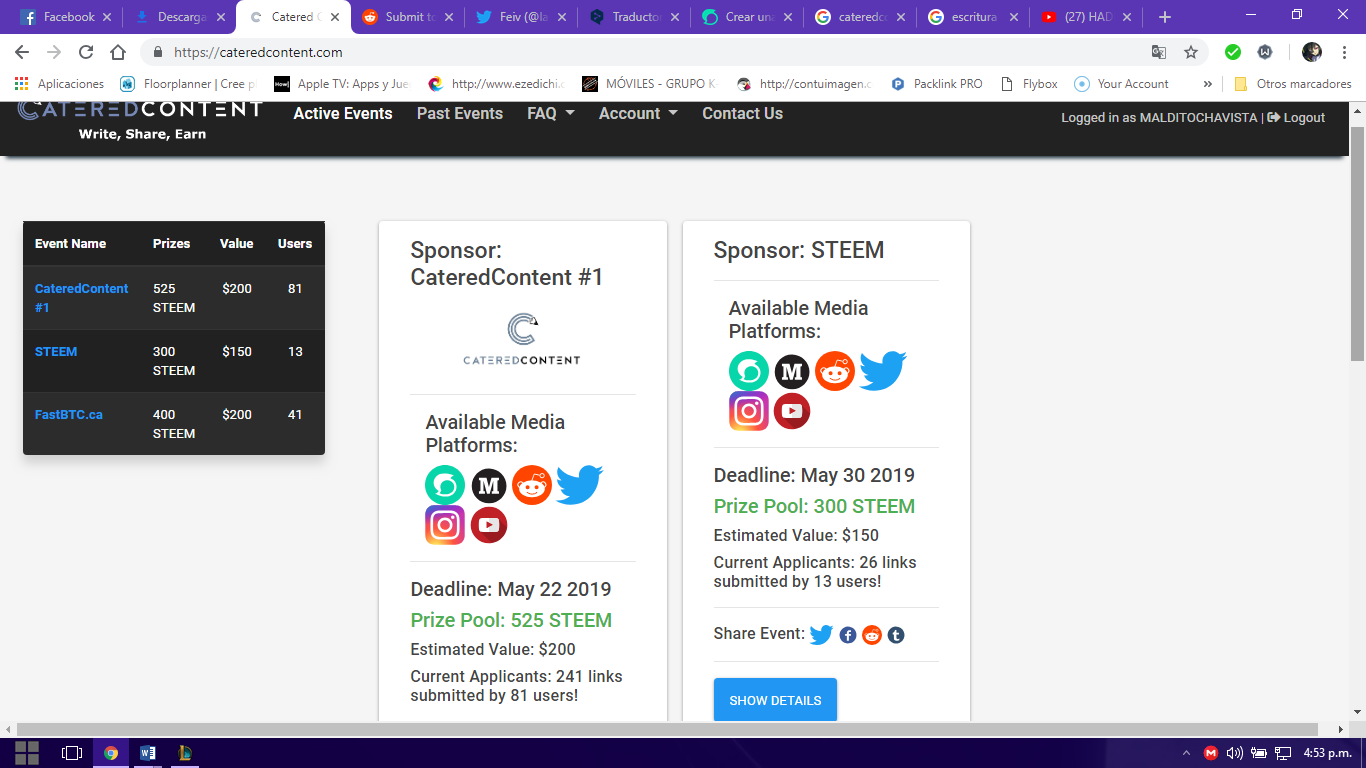Click the Instagram icon in STEEM sponsor card
This screenshot has width=1366, height=768.
749,411
